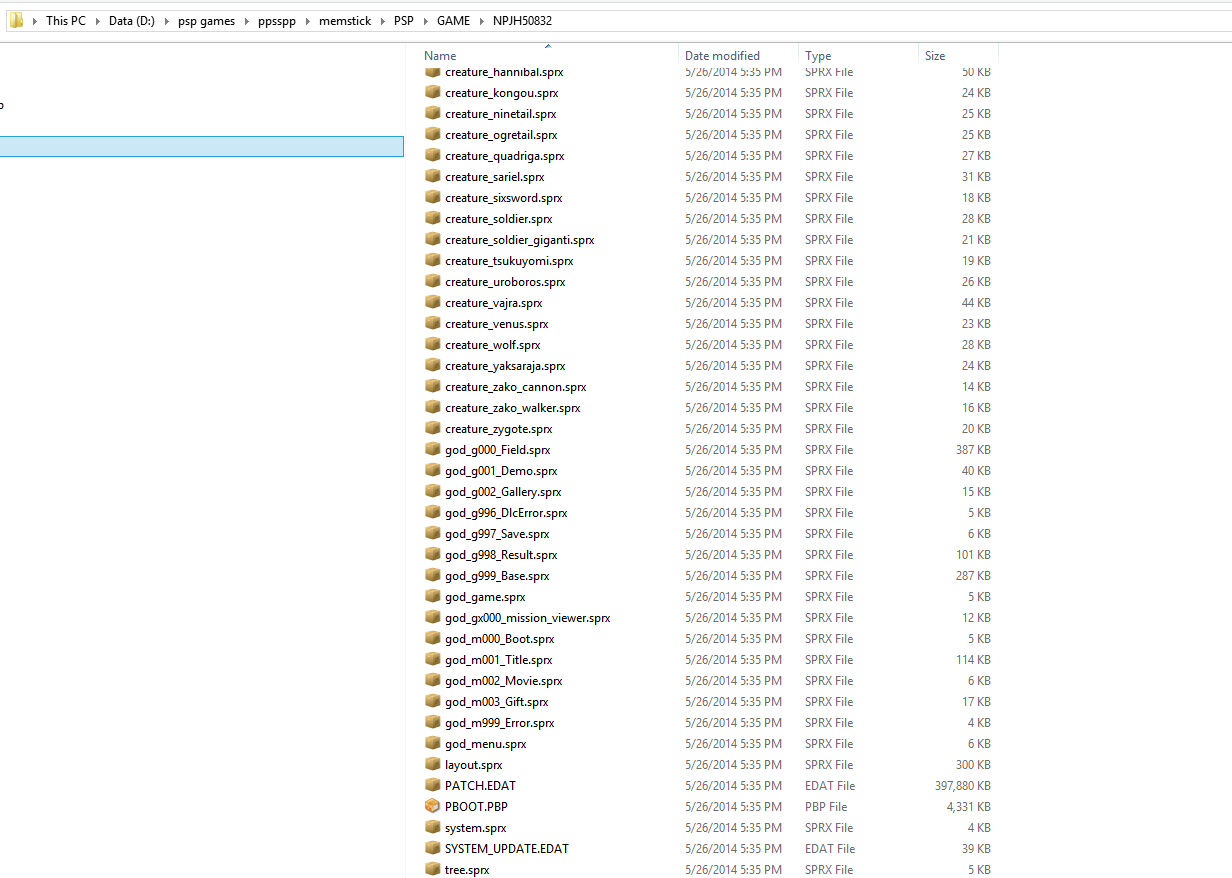Click the PBOOT.PBP file icon

(x=432, y=806)
